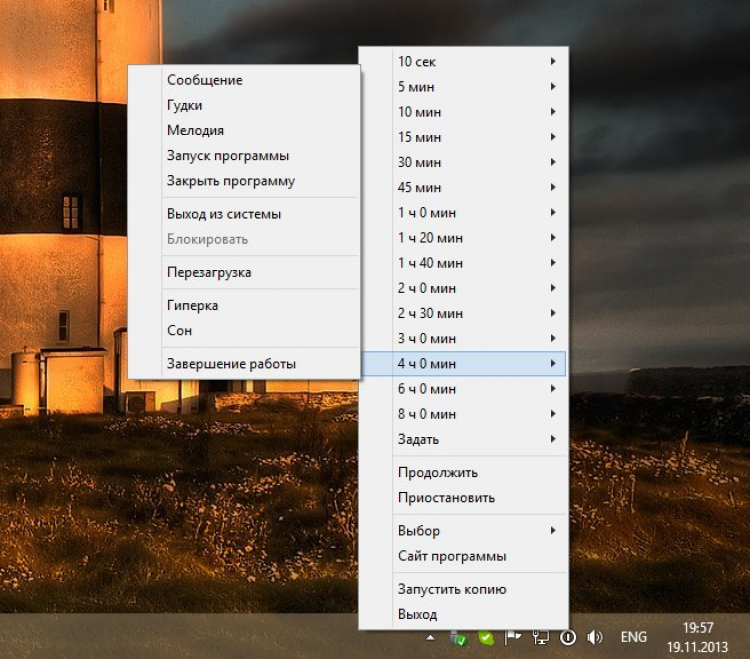The image size is (750, 659).
Task: Select Закрыть программу entry
Action: [244, 181]
